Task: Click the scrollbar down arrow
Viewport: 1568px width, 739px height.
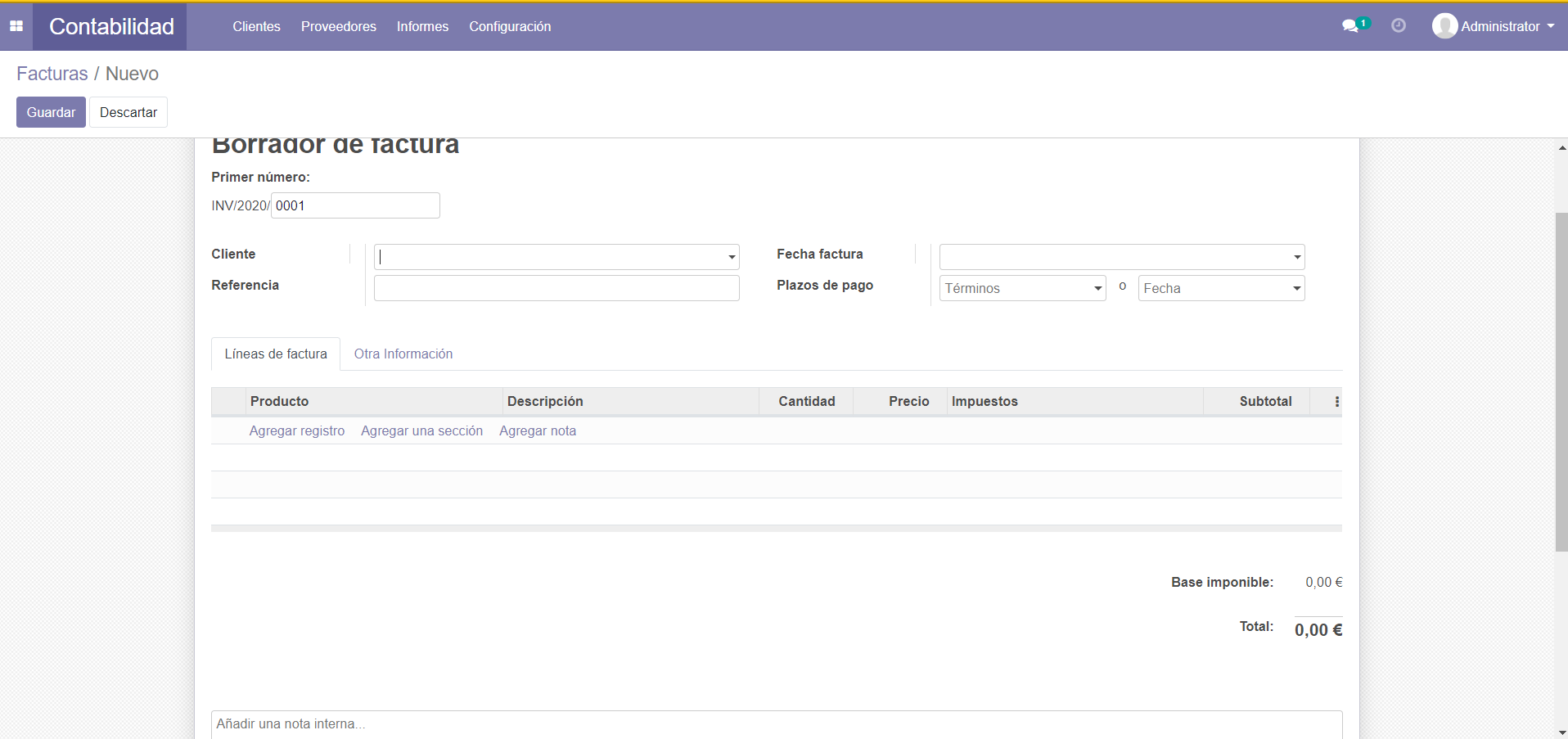Action: (x=1562, y=732)
